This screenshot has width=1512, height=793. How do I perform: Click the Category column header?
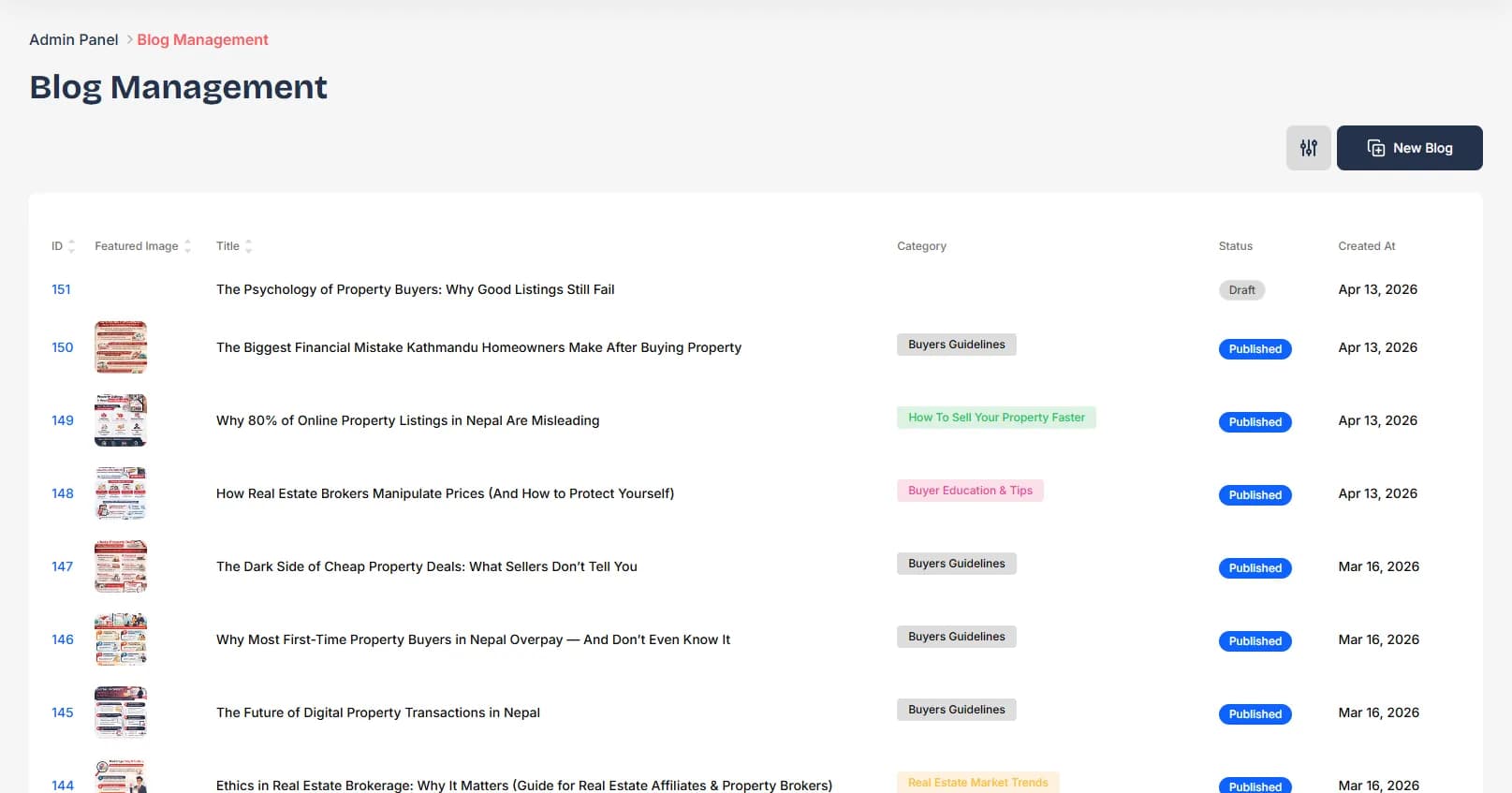click(921, 246)
